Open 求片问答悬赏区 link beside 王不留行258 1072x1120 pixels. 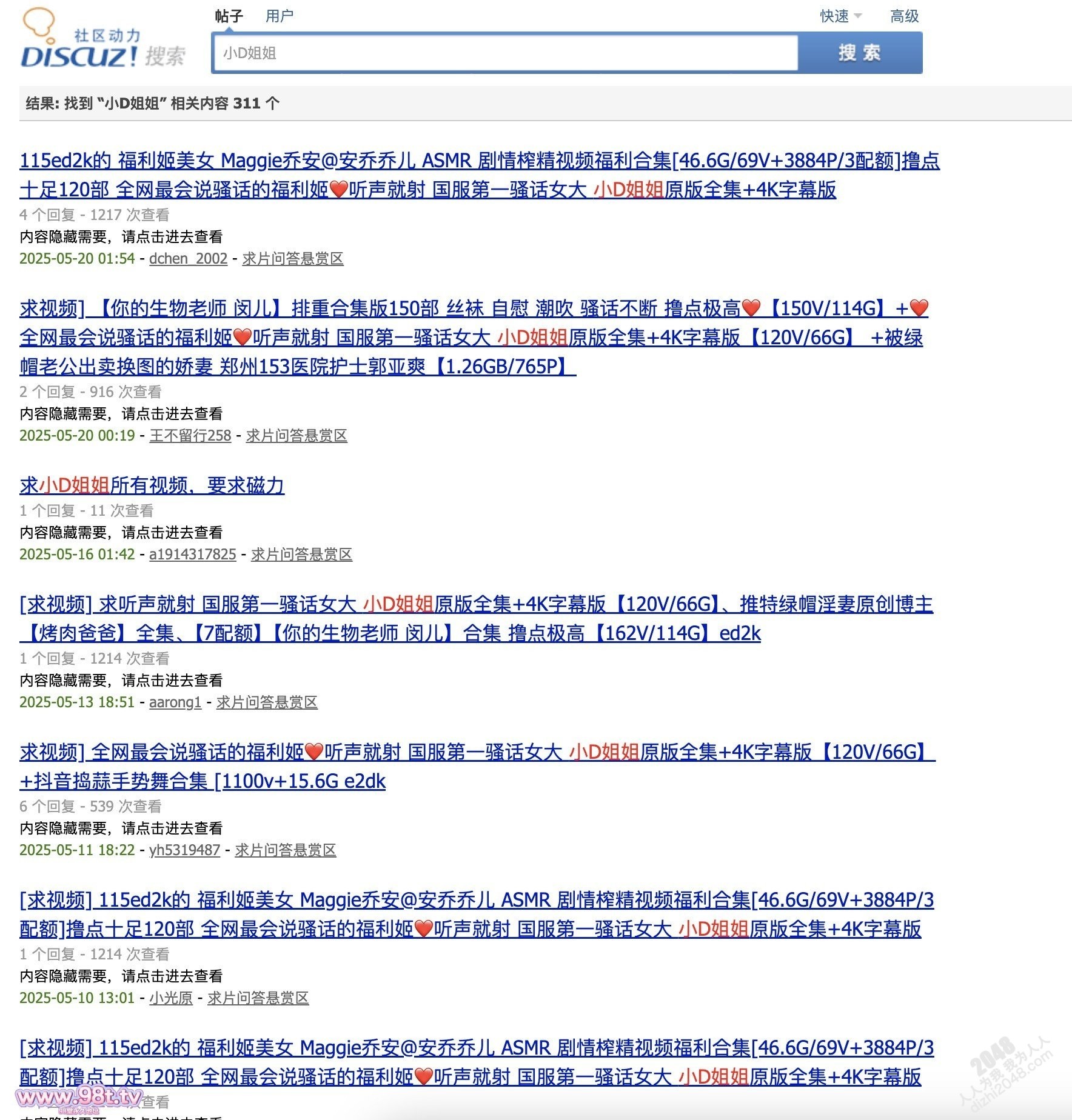click(296, 436)
